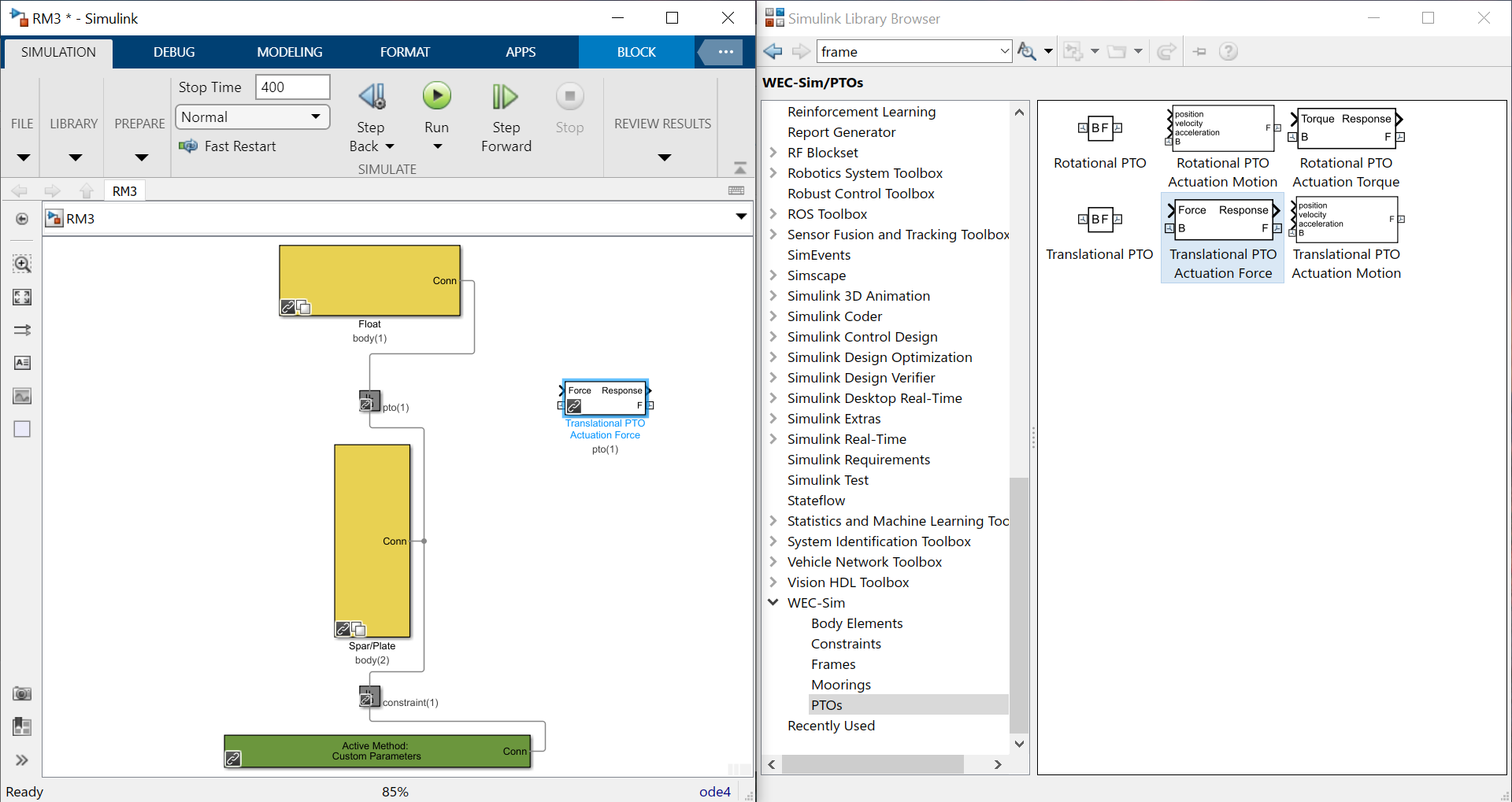
Task: Expand the FILE section dropdown
Action: 23,157
